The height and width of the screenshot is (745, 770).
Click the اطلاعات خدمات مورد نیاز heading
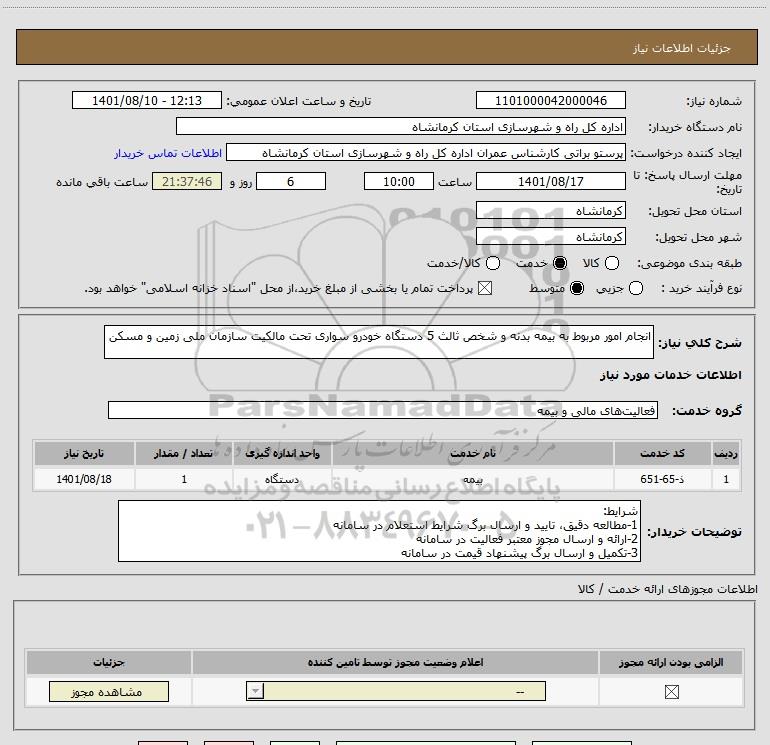(670, 375)
